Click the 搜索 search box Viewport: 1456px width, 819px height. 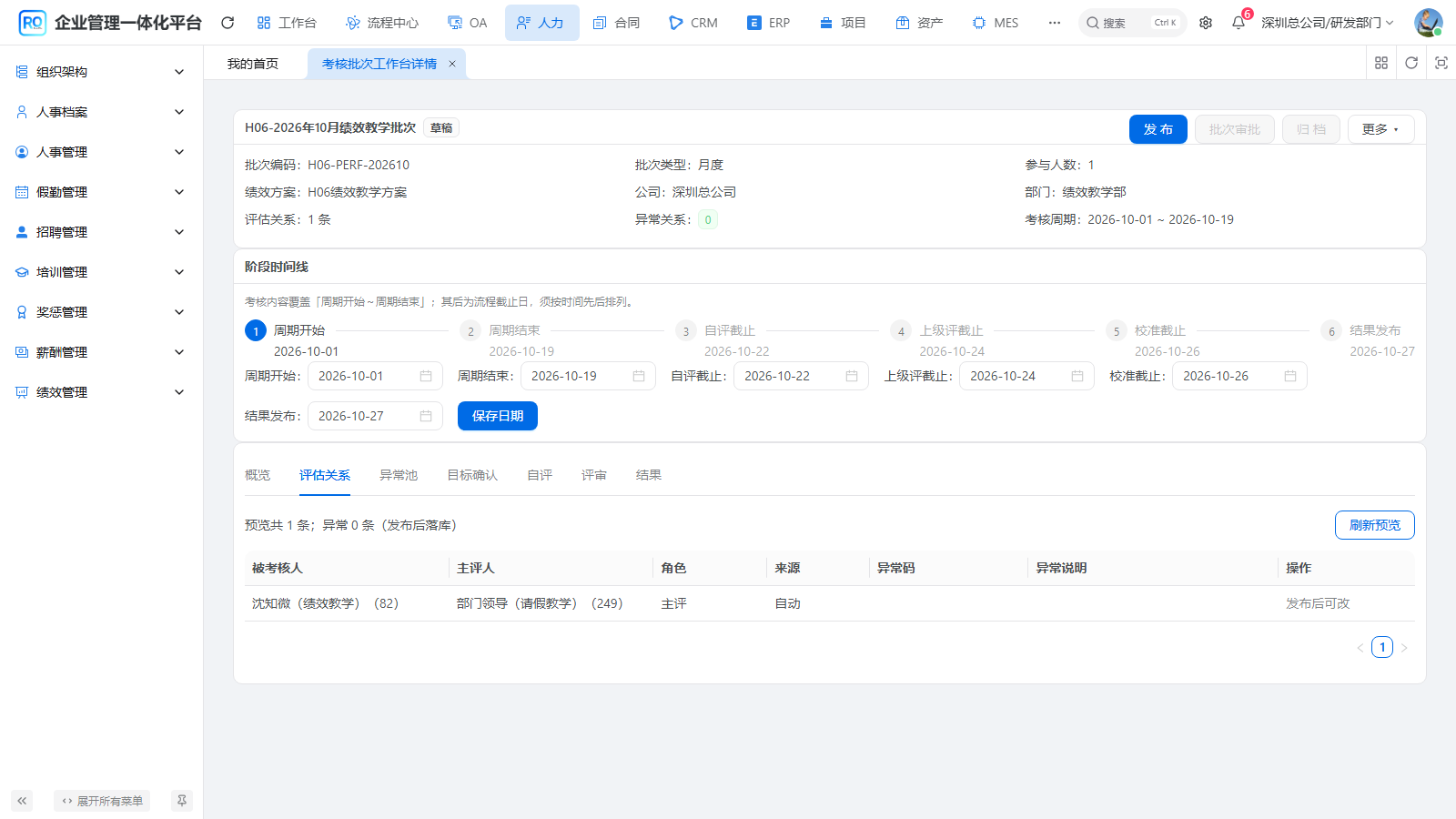click(1132, 23)
